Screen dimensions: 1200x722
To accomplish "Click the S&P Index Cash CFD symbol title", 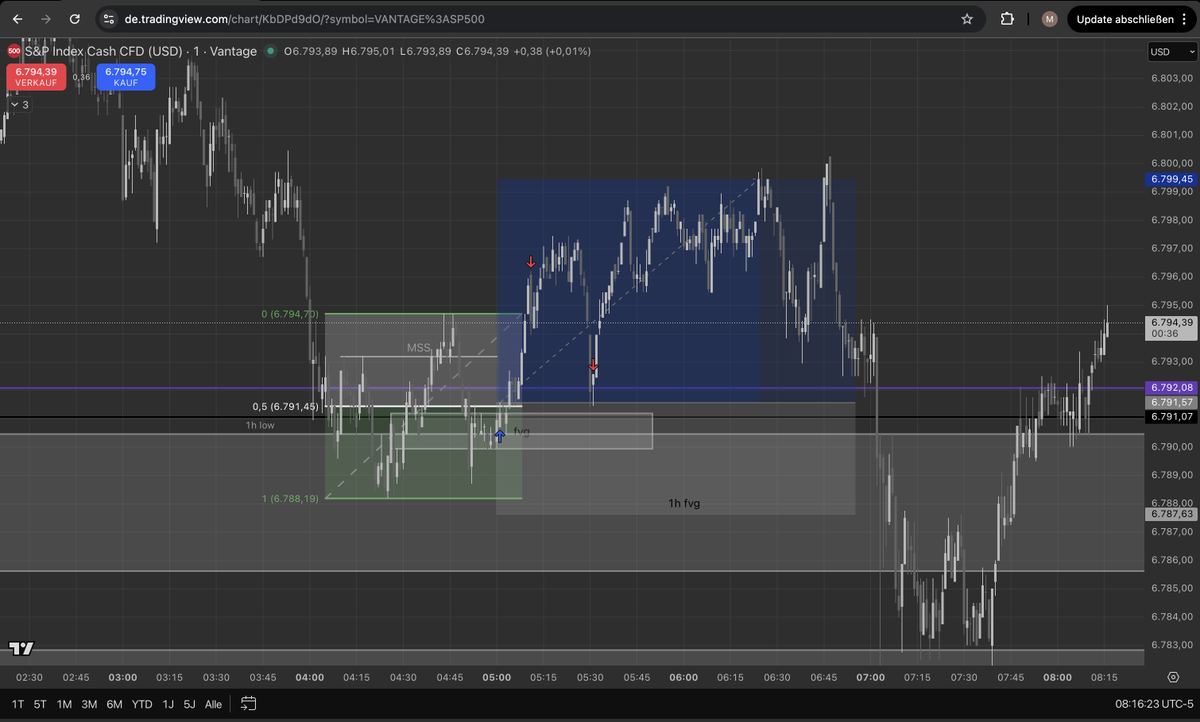I will click(141, 51).
